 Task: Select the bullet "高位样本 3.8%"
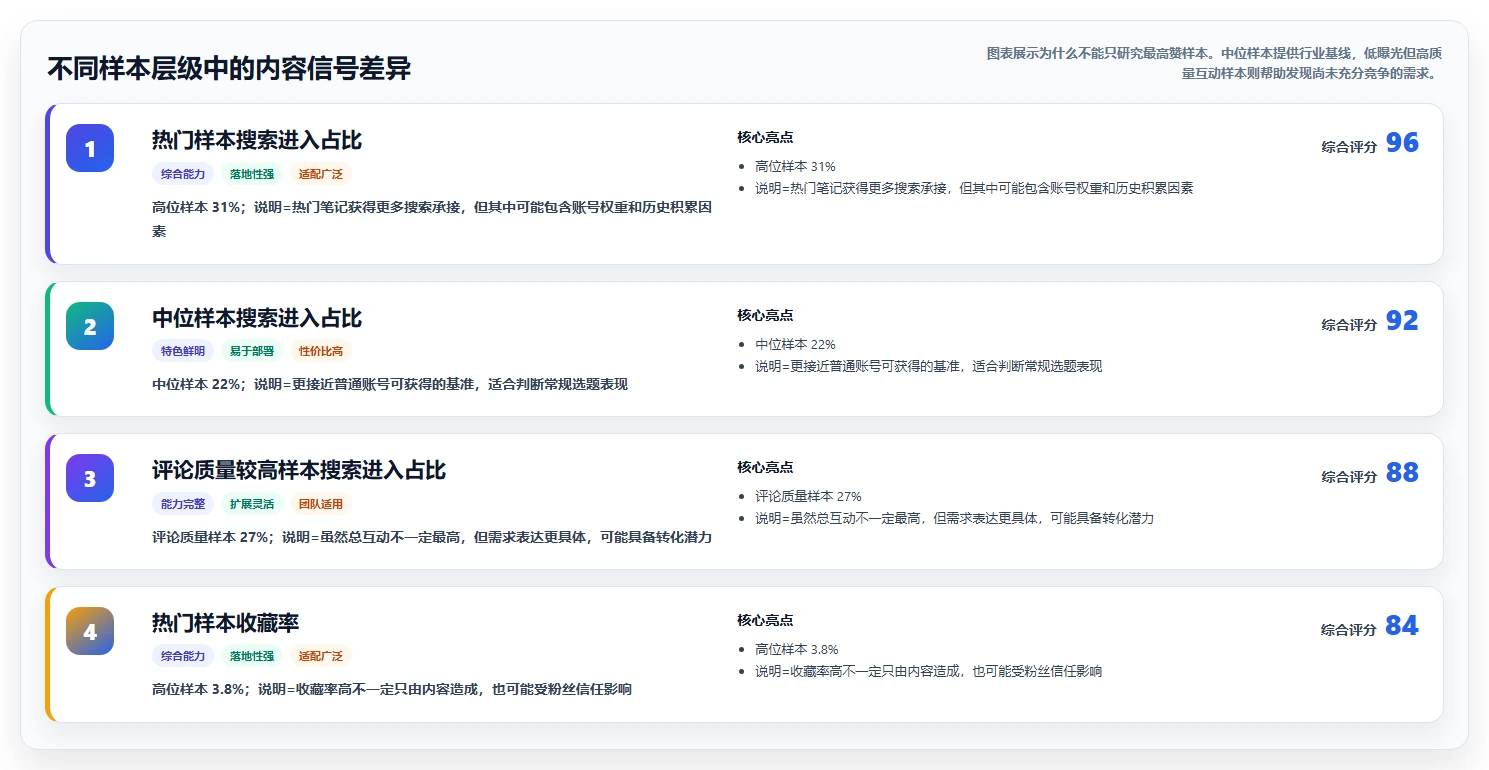797,649
